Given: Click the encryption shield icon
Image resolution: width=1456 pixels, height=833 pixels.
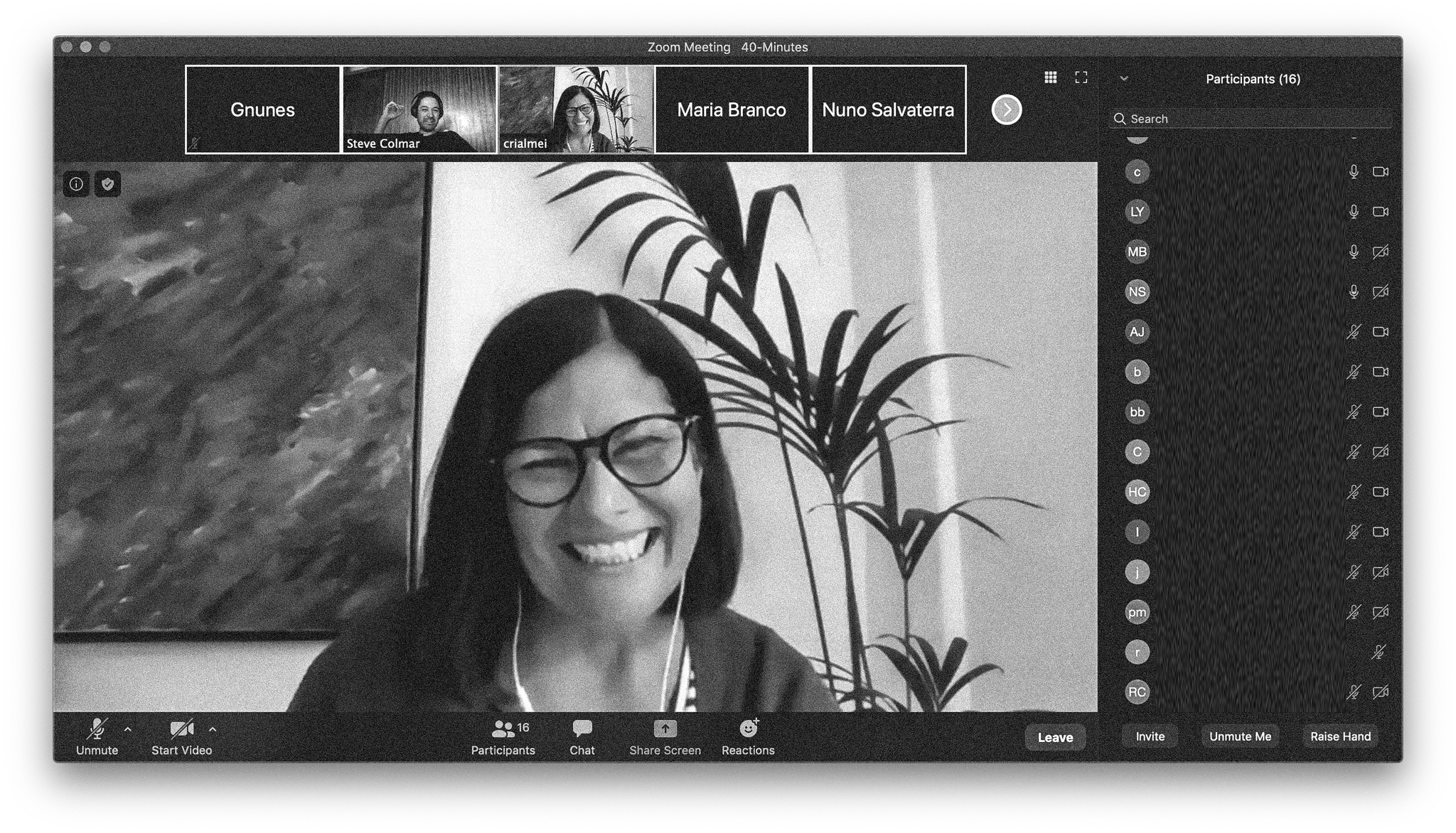Looking at the screenshot, I should pos(107,184).
